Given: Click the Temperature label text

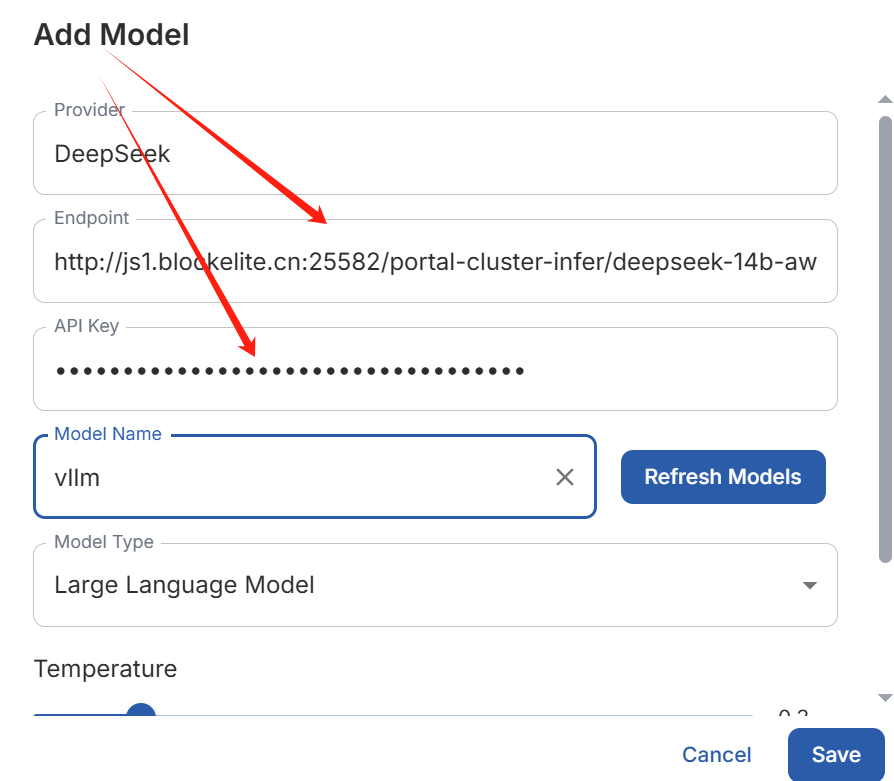Looking at the screenshot, I should click(105, 669).
